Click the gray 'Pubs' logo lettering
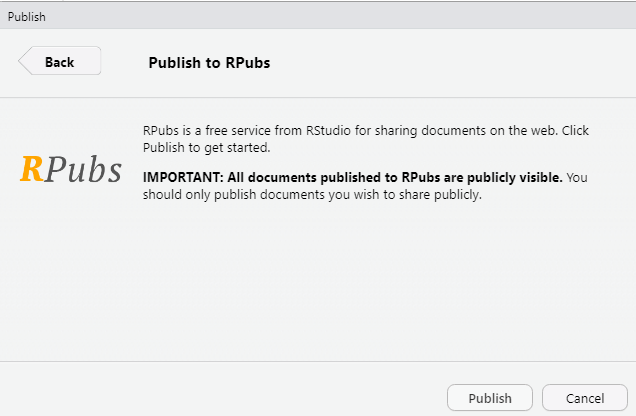 [x=84, y=170]
